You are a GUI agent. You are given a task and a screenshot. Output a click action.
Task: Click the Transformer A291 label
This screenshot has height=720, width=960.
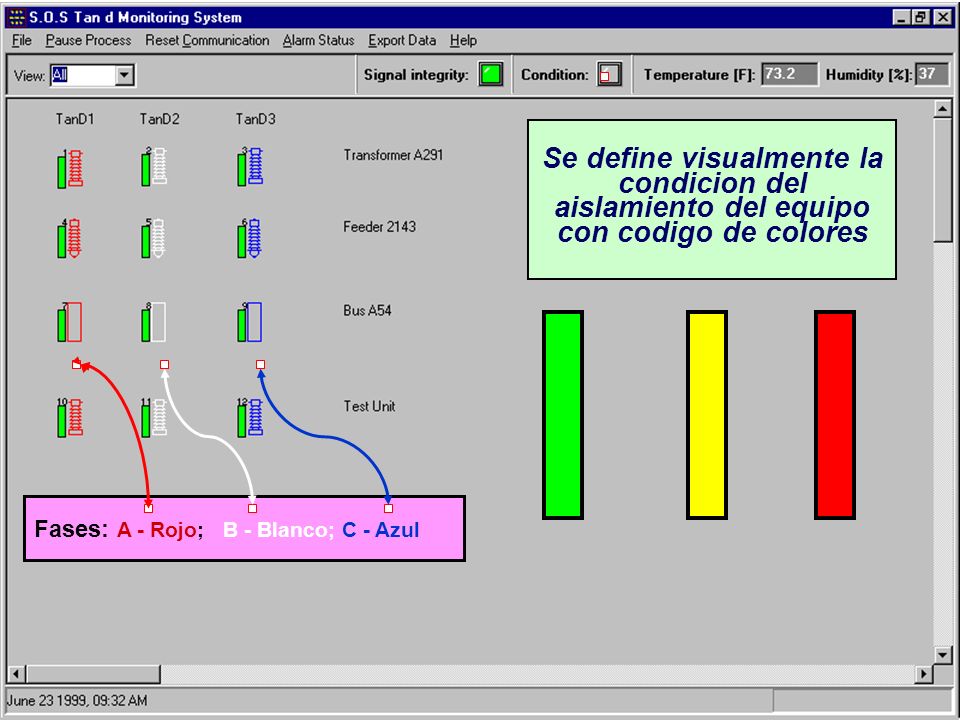click(x=393, y=156)
